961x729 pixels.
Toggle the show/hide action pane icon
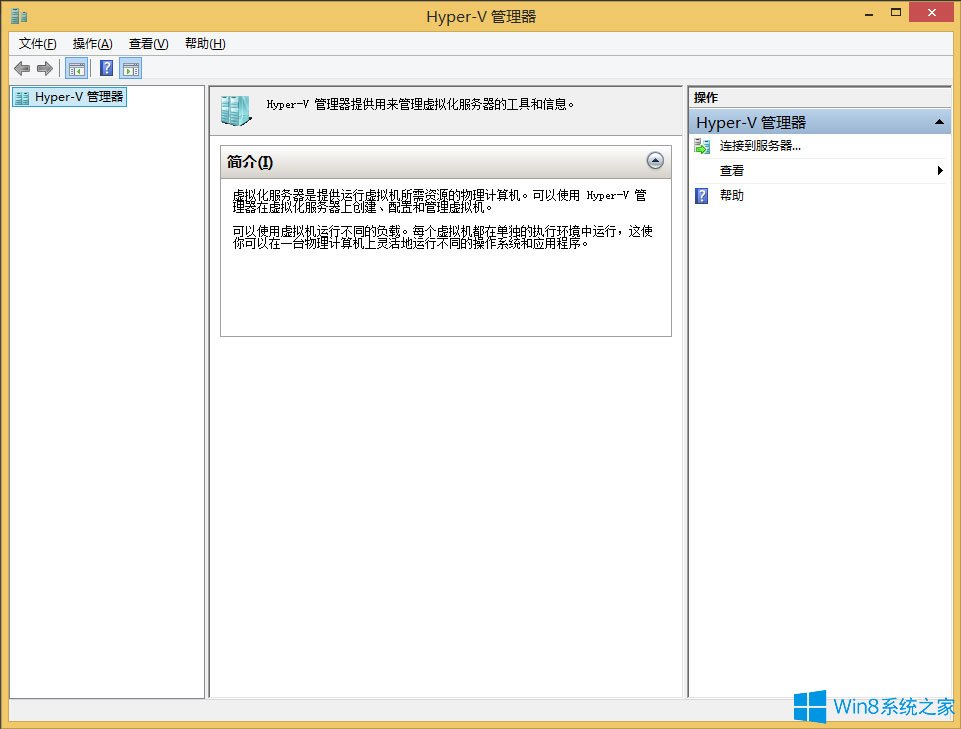click(131, 68)
